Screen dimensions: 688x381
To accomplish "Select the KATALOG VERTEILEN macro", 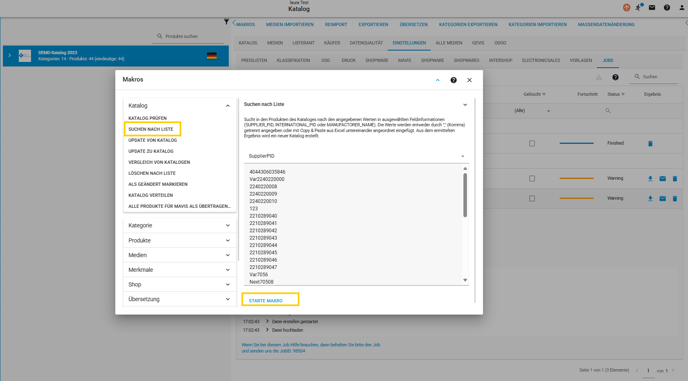I will tap(150, 195).
